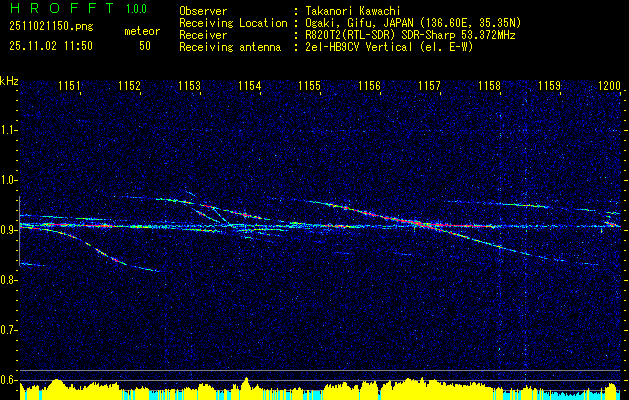Click the 1154 time axis marker
The image size is (629, 400).
click(250, 85)
